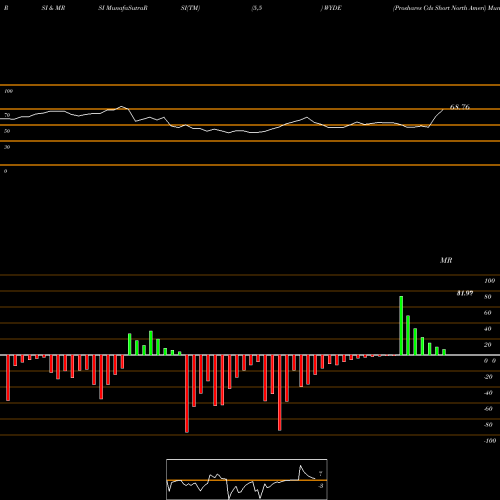Click the WYDE ticker symbol text
The image size is (500, 500).
332,8
